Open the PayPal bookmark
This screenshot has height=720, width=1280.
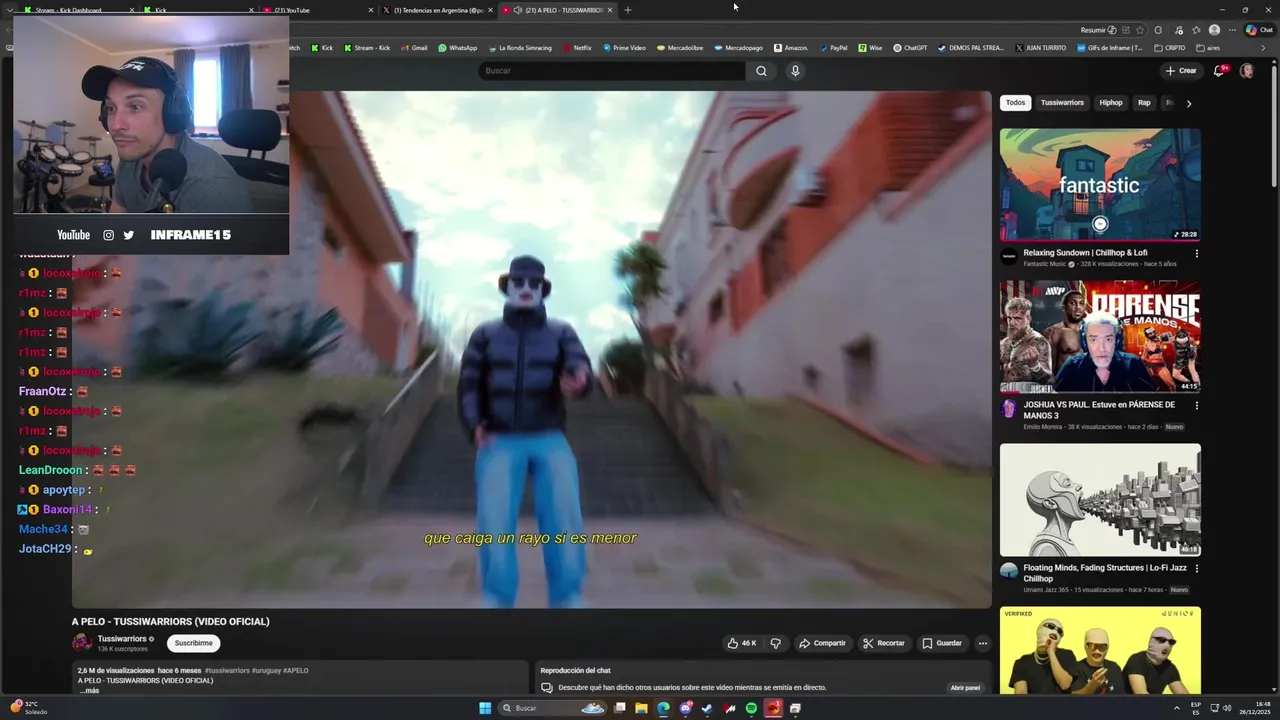(x=833, y=48)
